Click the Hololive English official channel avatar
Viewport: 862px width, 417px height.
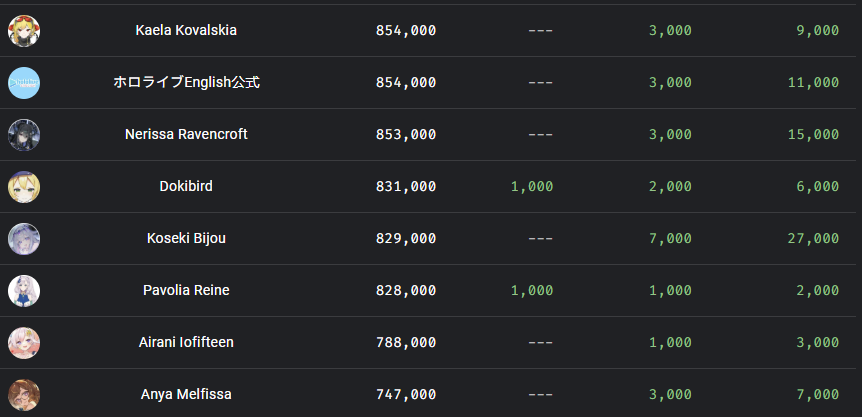24,83
